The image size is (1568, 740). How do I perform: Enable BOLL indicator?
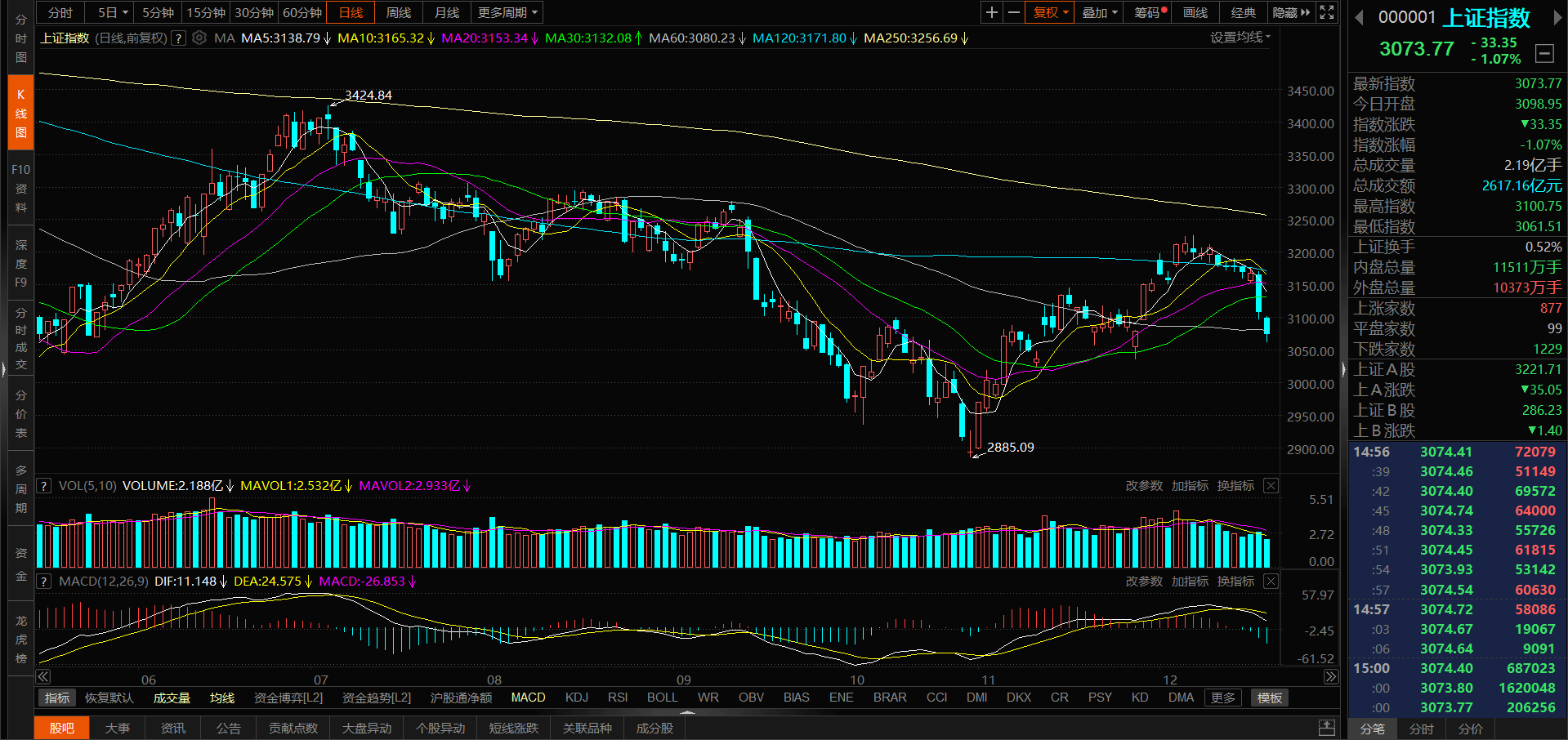coord(663,698)
